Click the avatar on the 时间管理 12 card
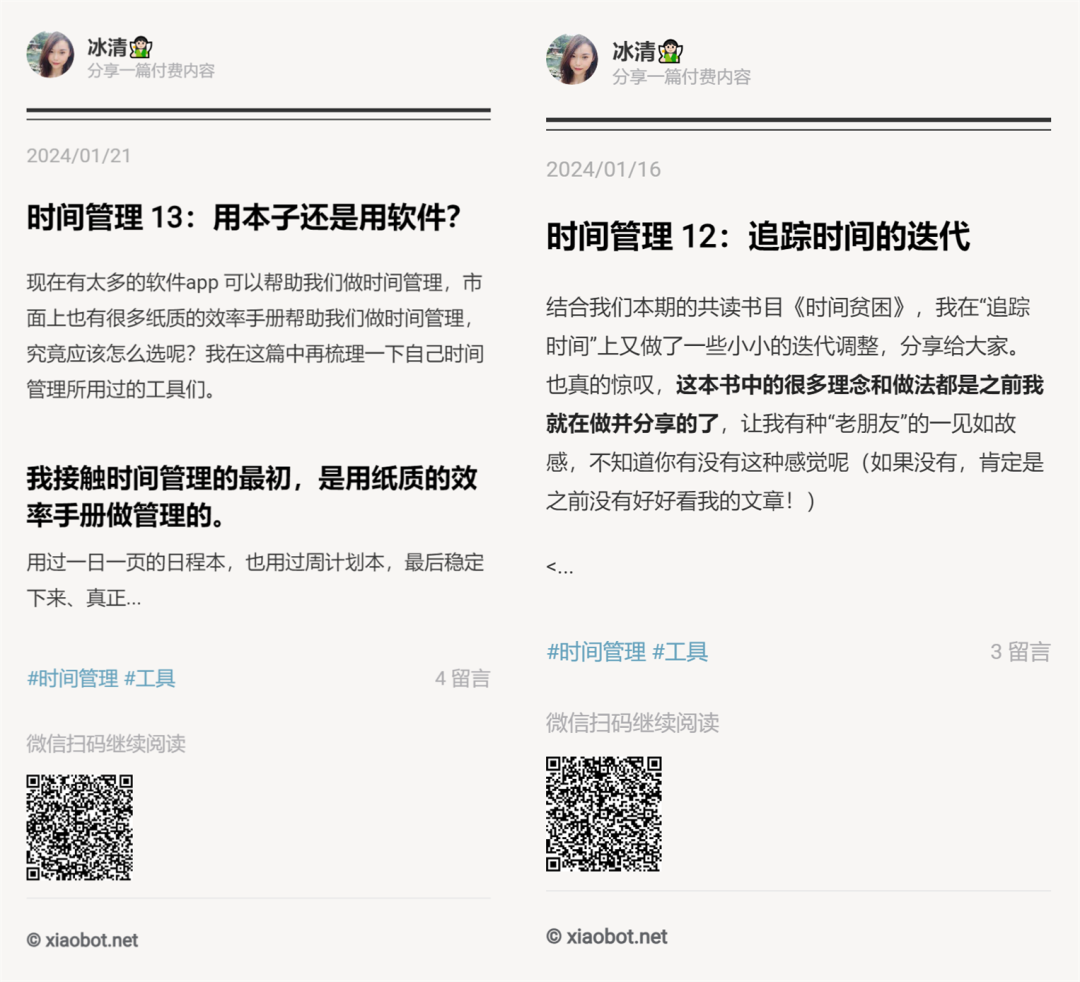 click(x=572, y=59)
